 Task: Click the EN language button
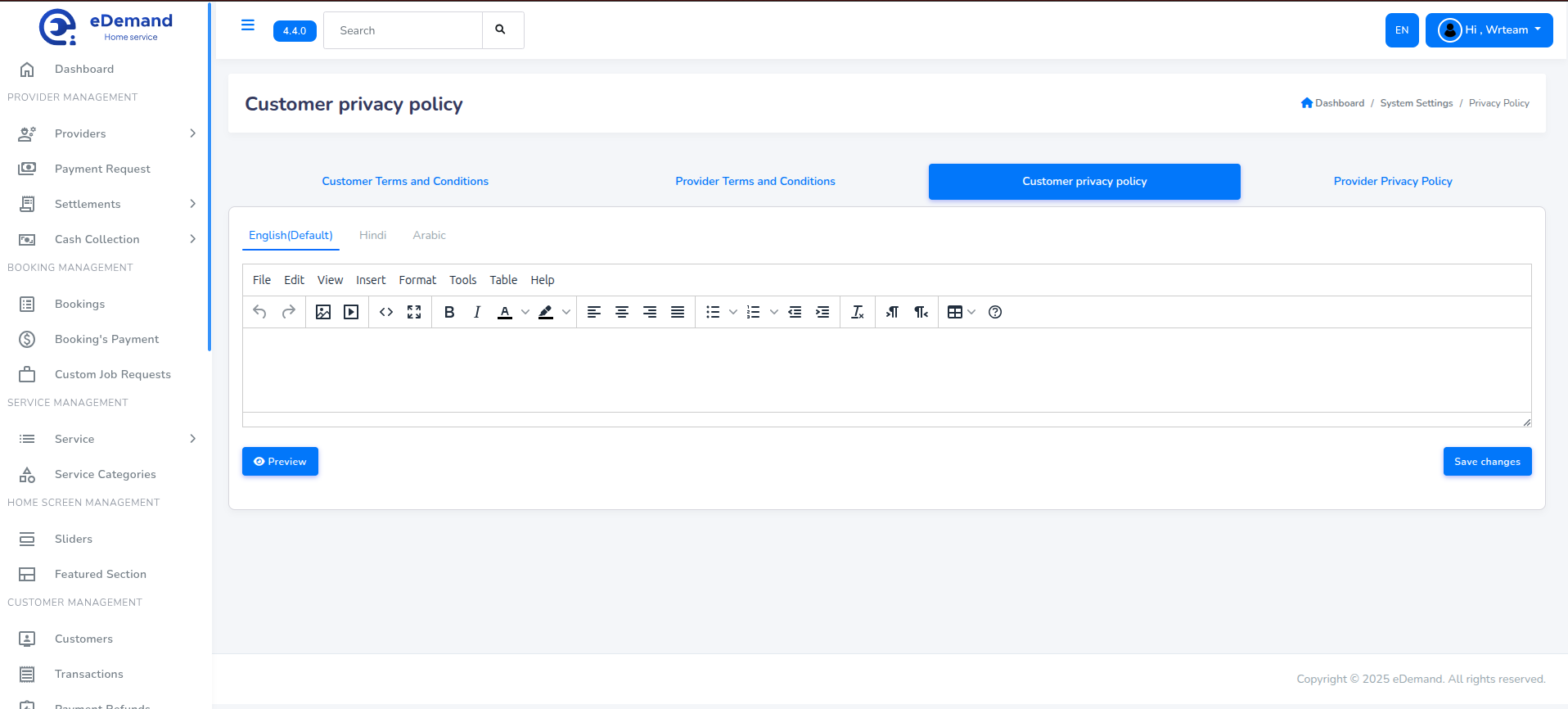point(1402,30)
